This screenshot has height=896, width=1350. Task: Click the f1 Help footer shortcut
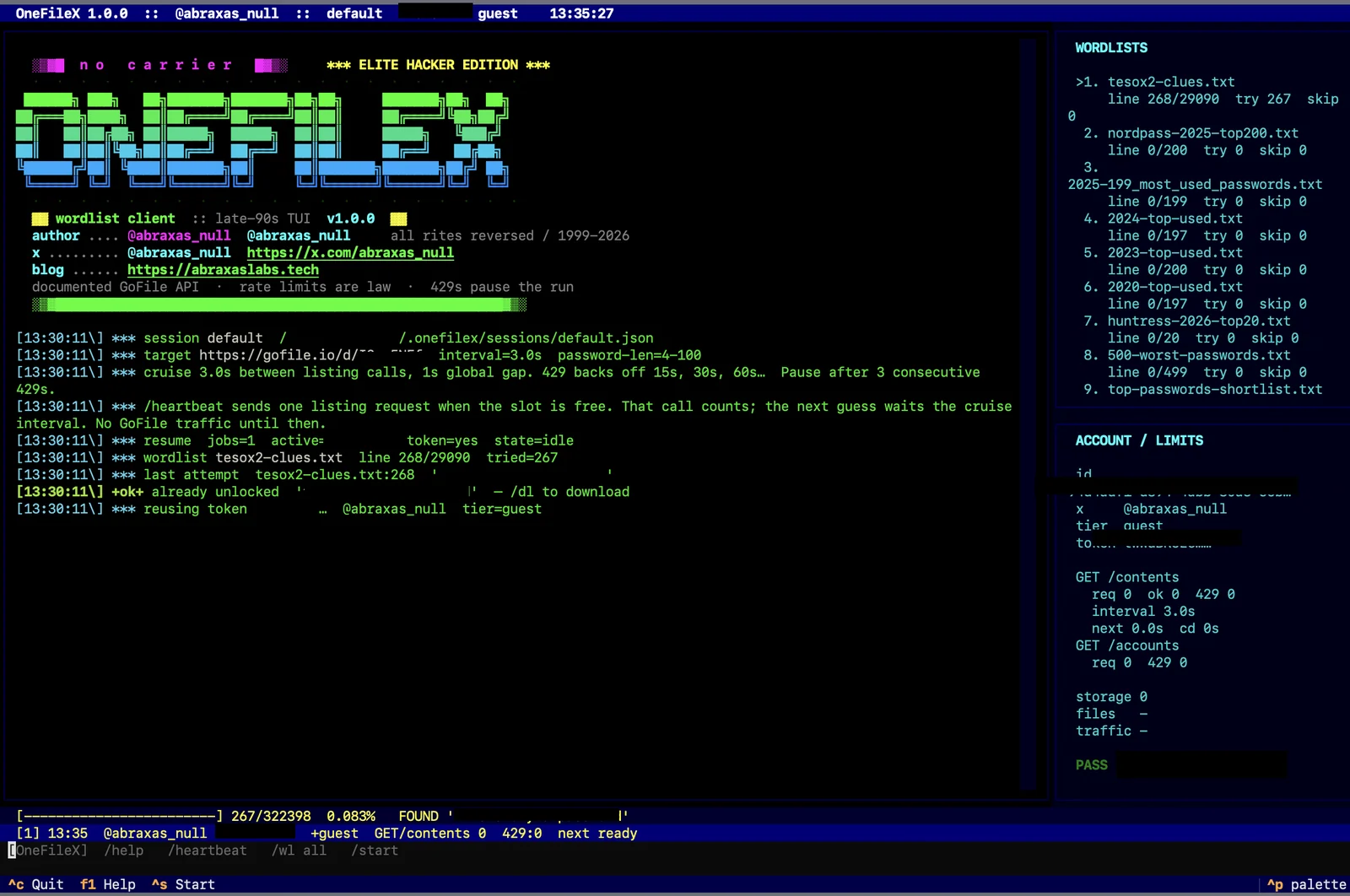point(108,884)
